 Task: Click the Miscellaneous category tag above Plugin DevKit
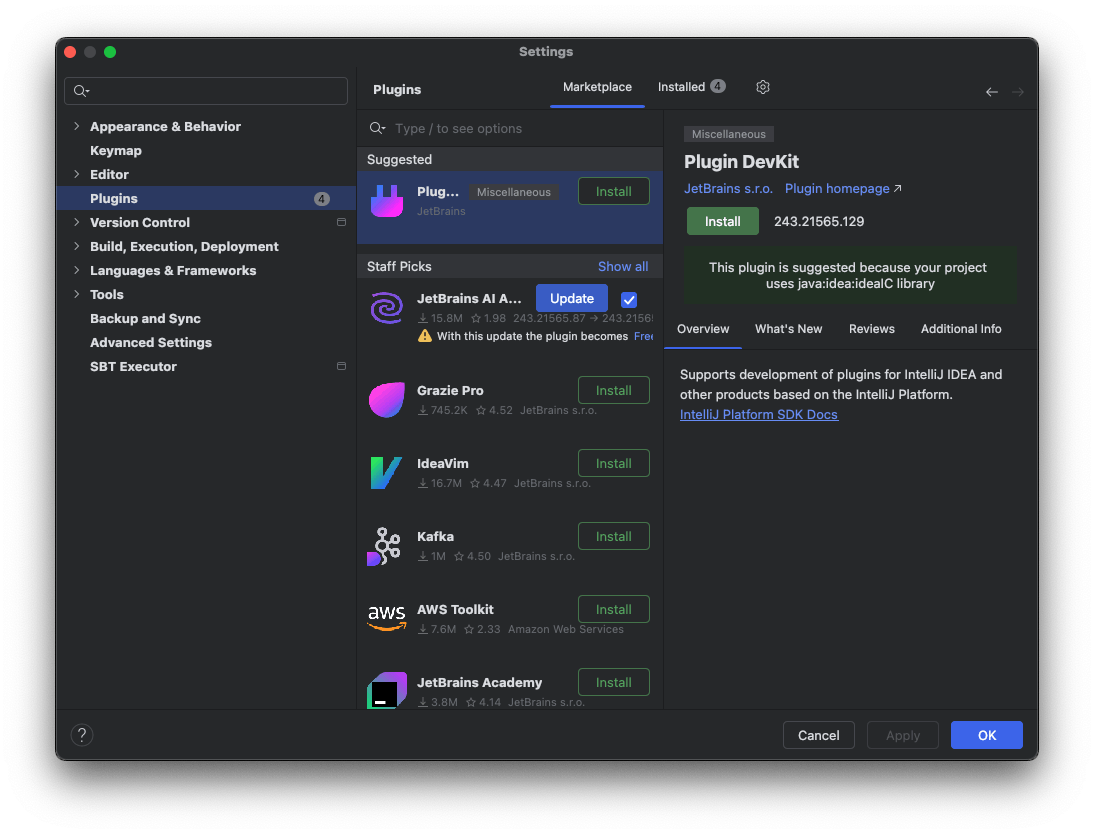coord(728,134)
